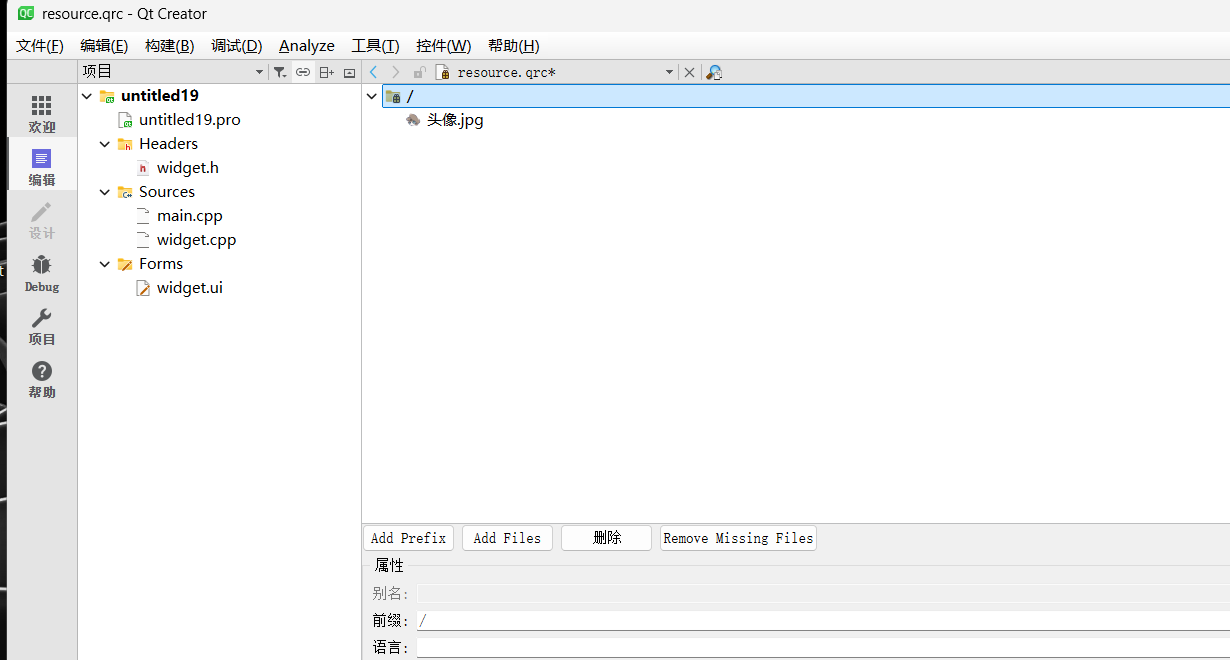Click the close sidebar panel icon

pos(349,72)
